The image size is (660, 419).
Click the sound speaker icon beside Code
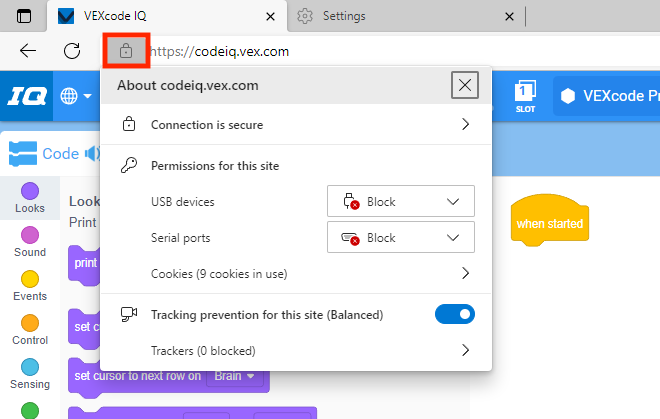coord(93,154)
